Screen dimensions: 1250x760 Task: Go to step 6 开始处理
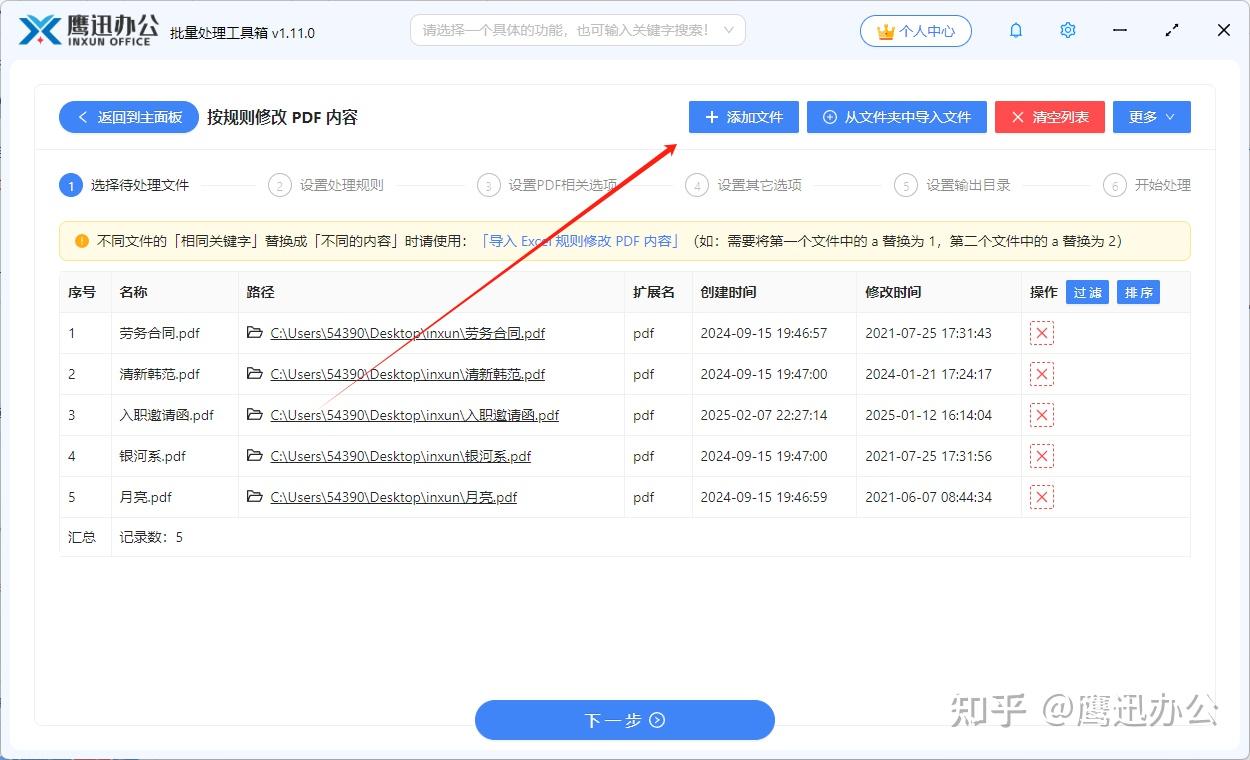1147,185
